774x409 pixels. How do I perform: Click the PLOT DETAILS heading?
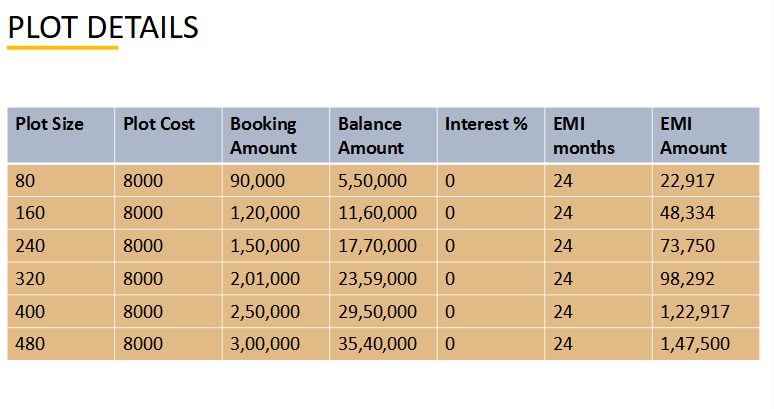103,28
